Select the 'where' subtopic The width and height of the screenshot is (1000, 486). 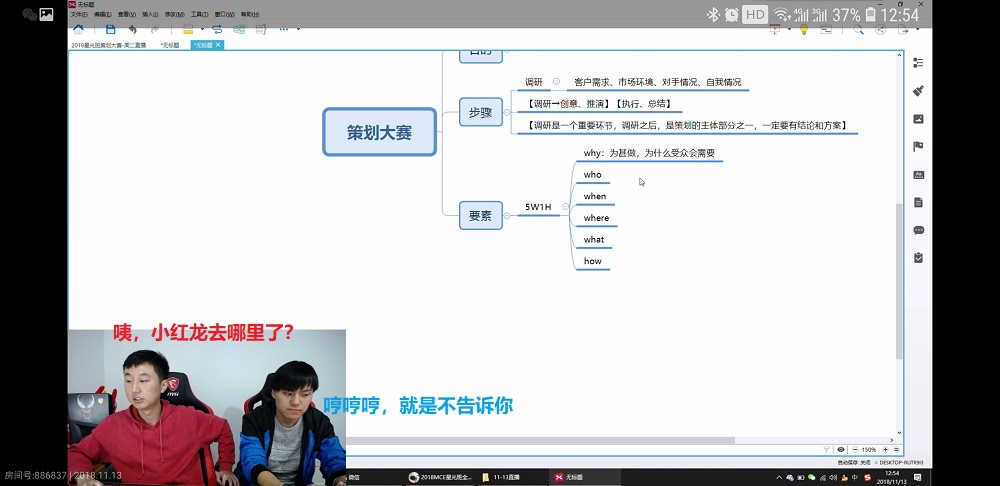click(x=596, y=218)
